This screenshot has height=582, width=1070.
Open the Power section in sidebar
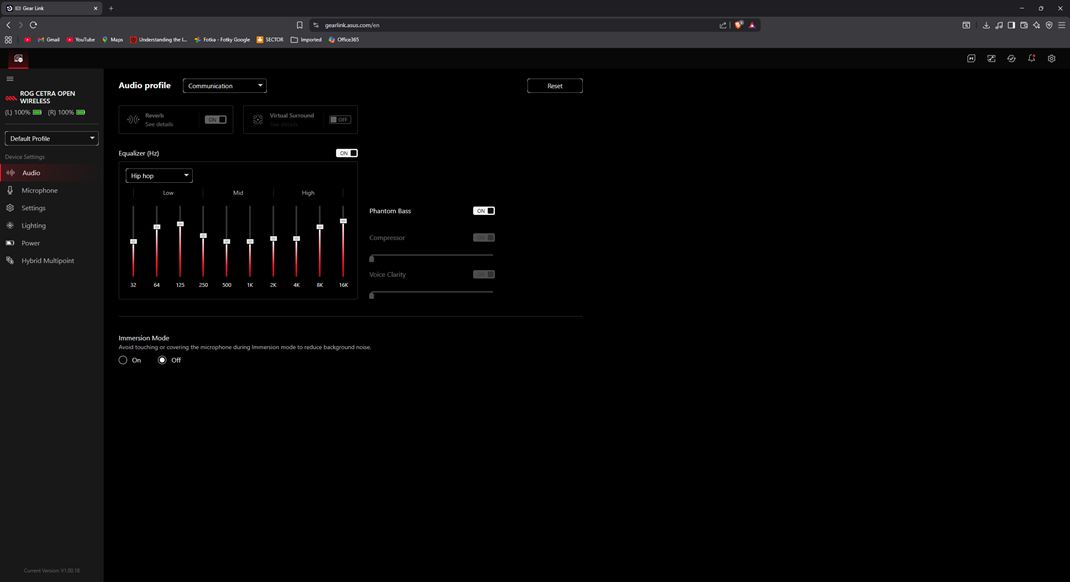pyautogui.click(x=52, y=243)
